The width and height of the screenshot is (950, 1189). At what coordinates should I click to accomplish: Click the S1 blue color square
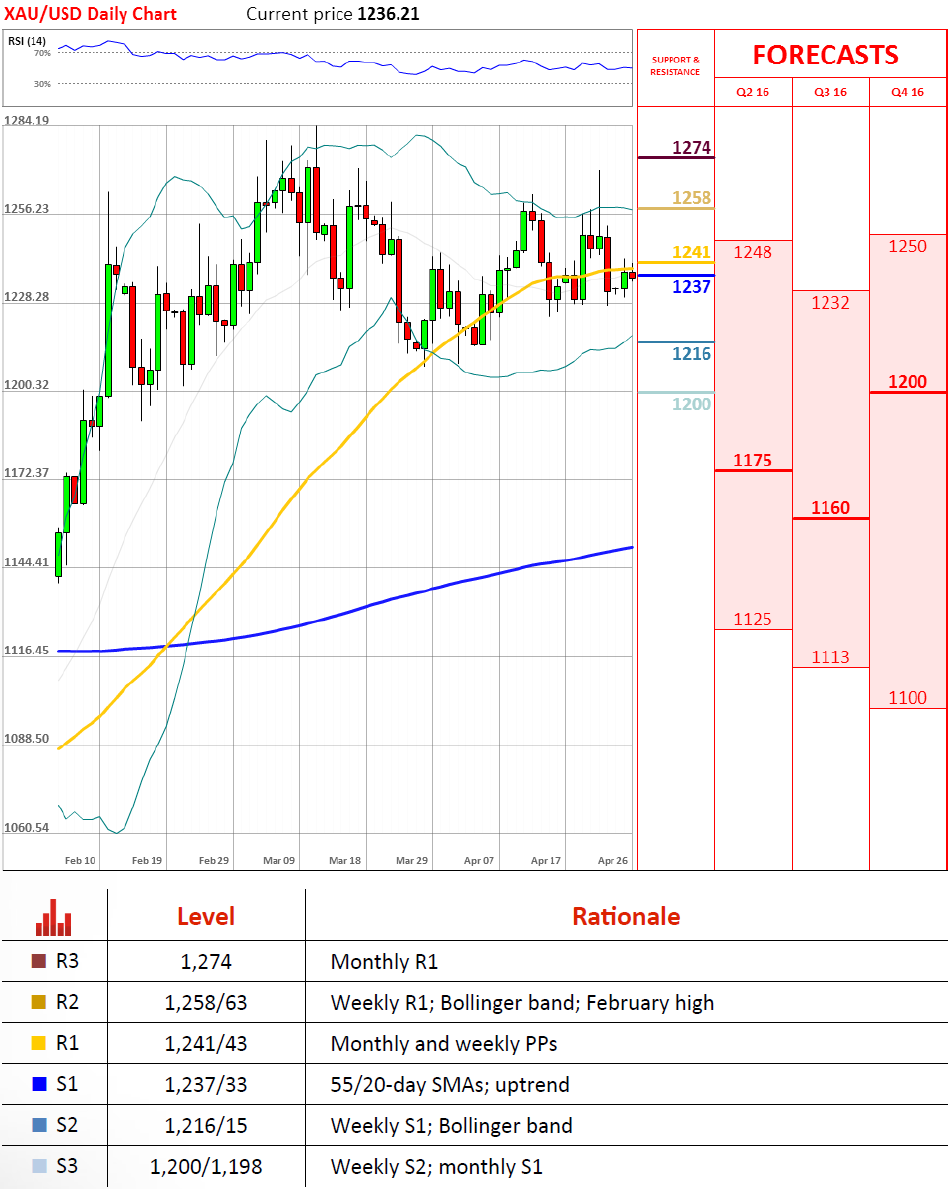tap(39, 1084)
